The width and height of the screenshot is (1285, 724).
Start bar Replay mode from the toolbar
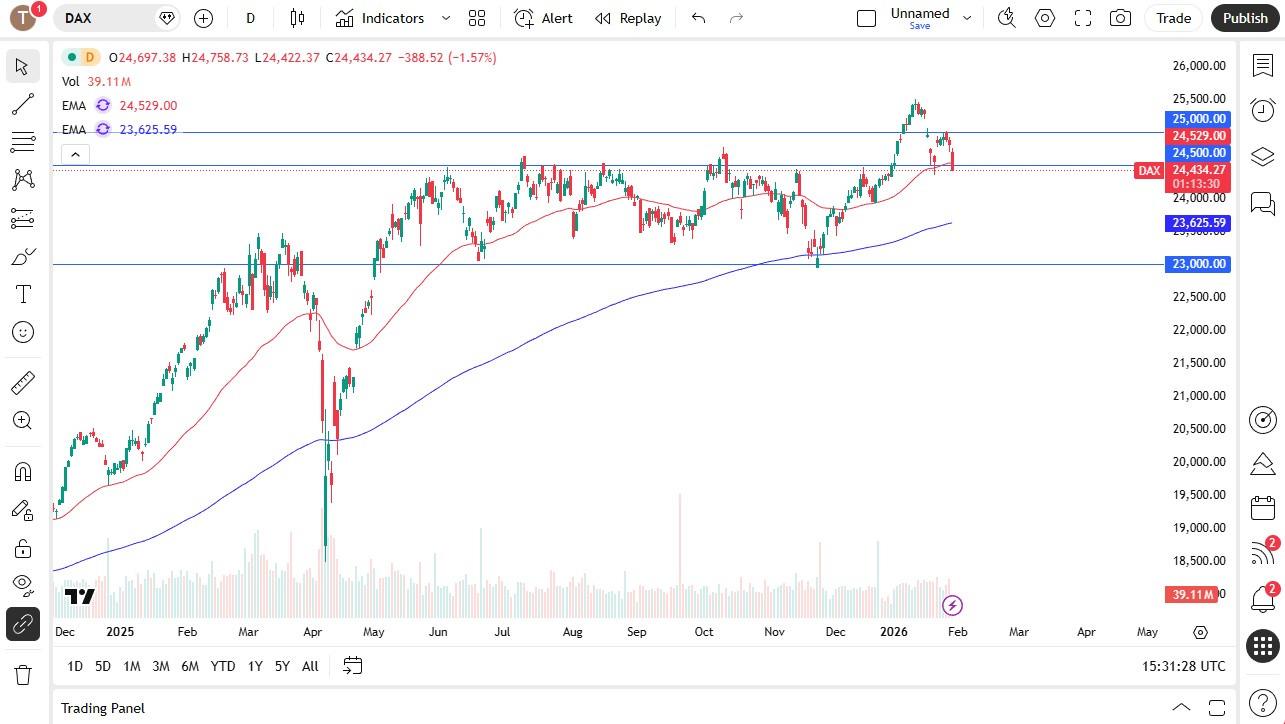627,18
